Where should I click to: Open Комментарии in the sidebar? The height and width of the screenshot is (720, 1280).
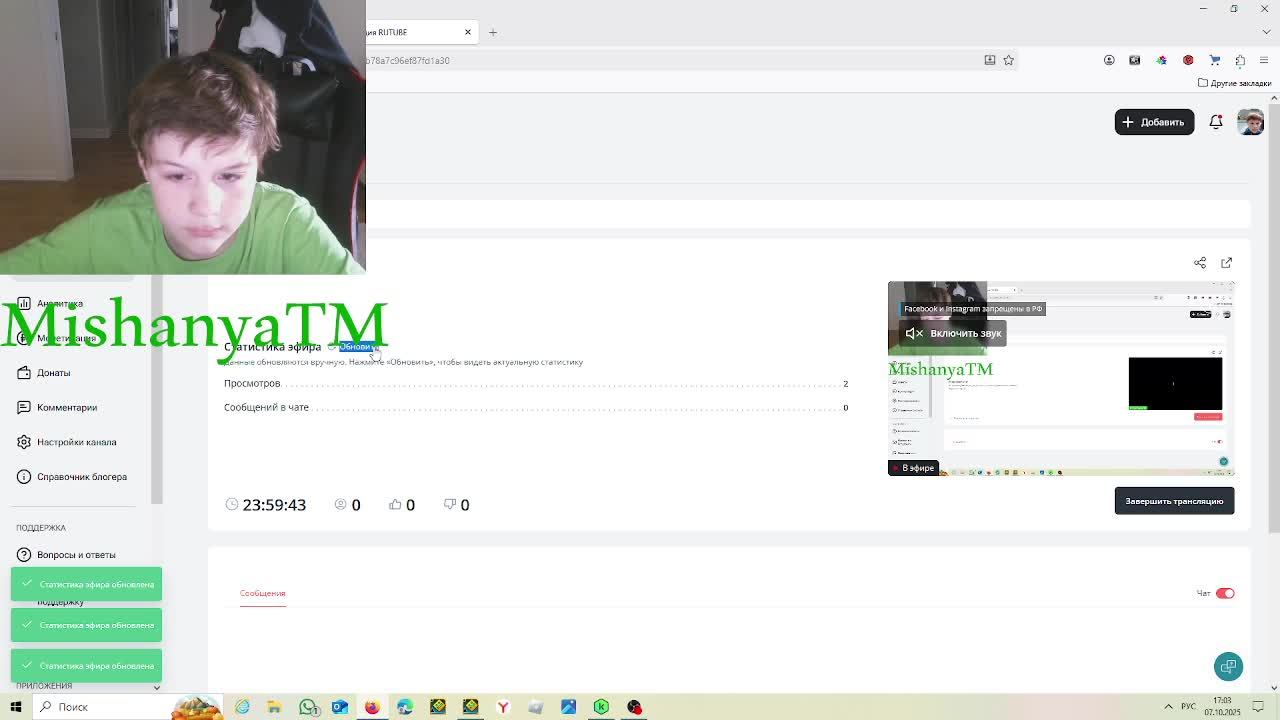click(67, 407)
